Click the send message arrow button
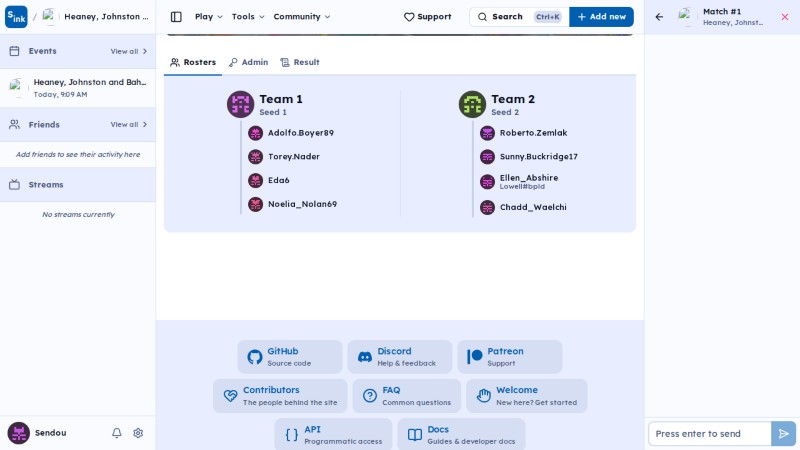 click(783, 434)
